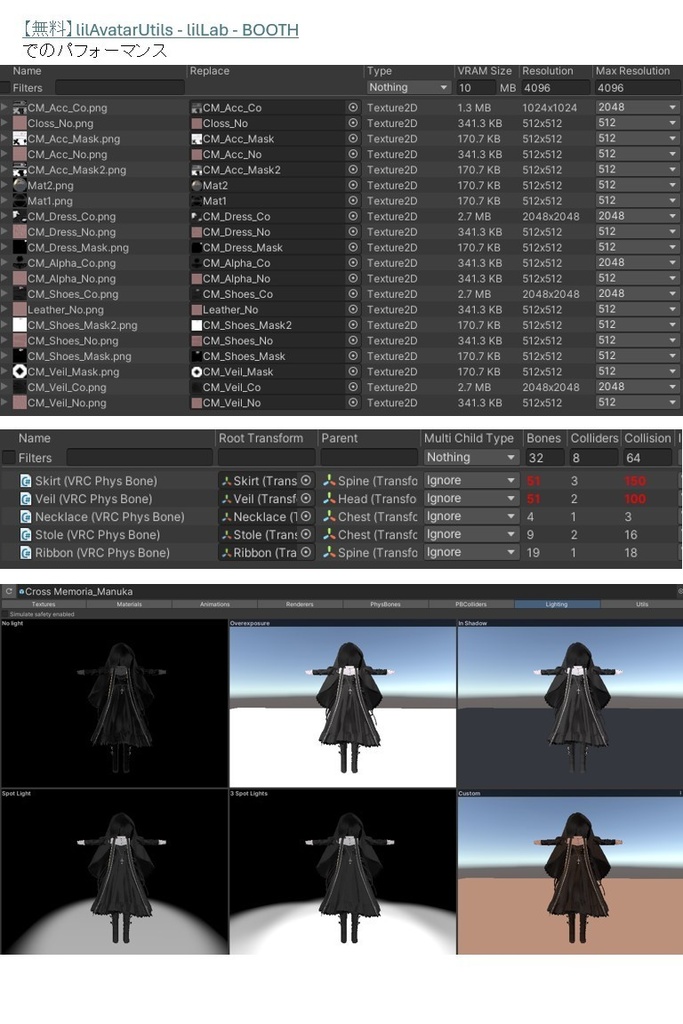Click the texture Name filter input field
Viewport: 683px width, 1024px height.
click(x=119, y=88)
